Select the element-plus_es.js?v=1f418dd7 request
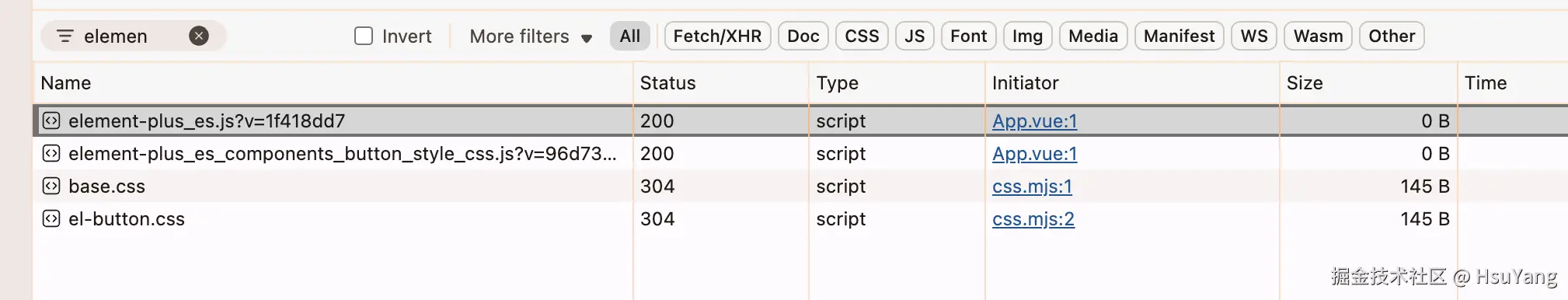1568x300 pixels. tap(800, 120)
